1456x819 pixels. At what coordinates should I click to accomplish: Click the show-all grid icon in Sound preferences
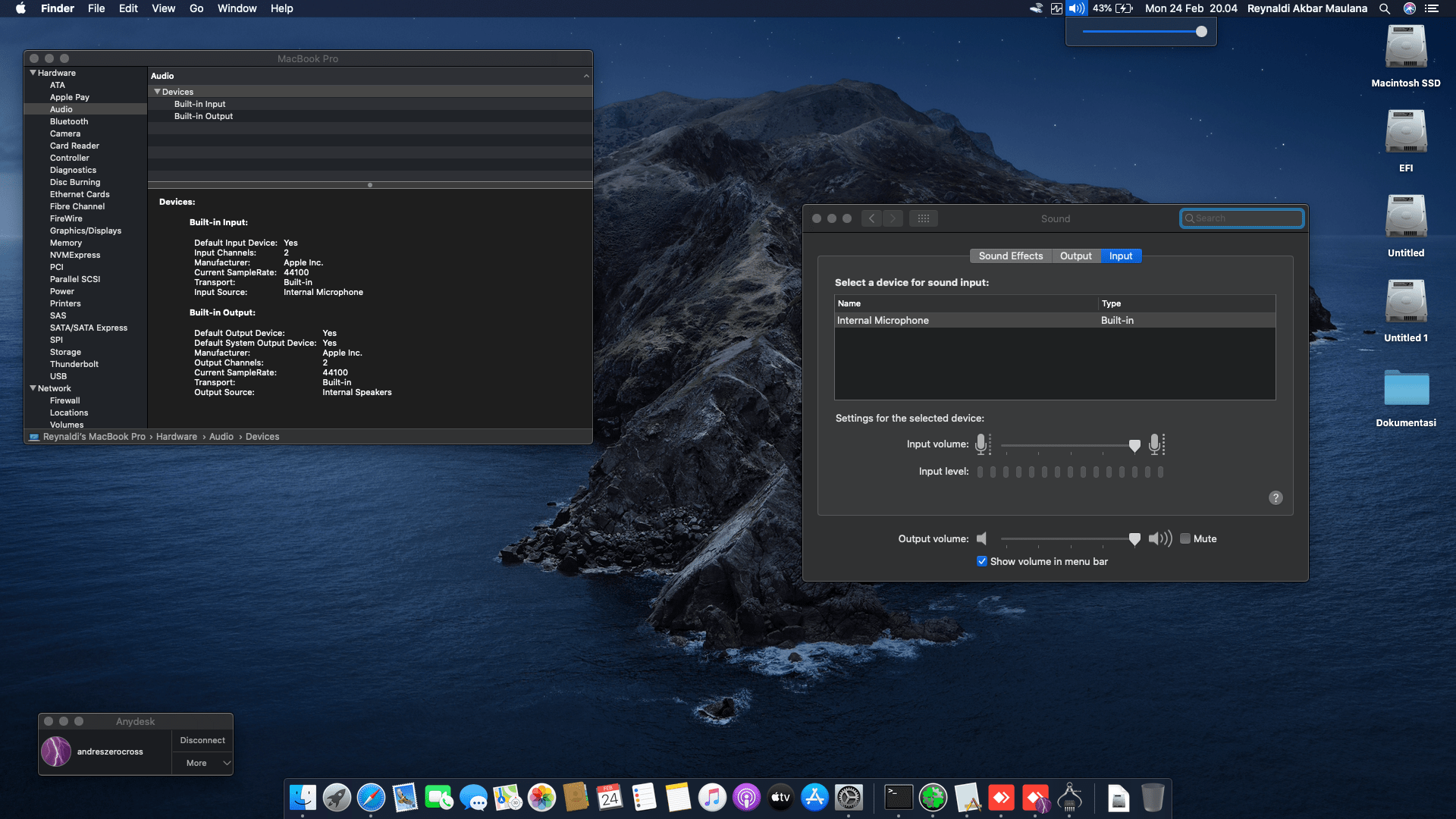[923, 218]
